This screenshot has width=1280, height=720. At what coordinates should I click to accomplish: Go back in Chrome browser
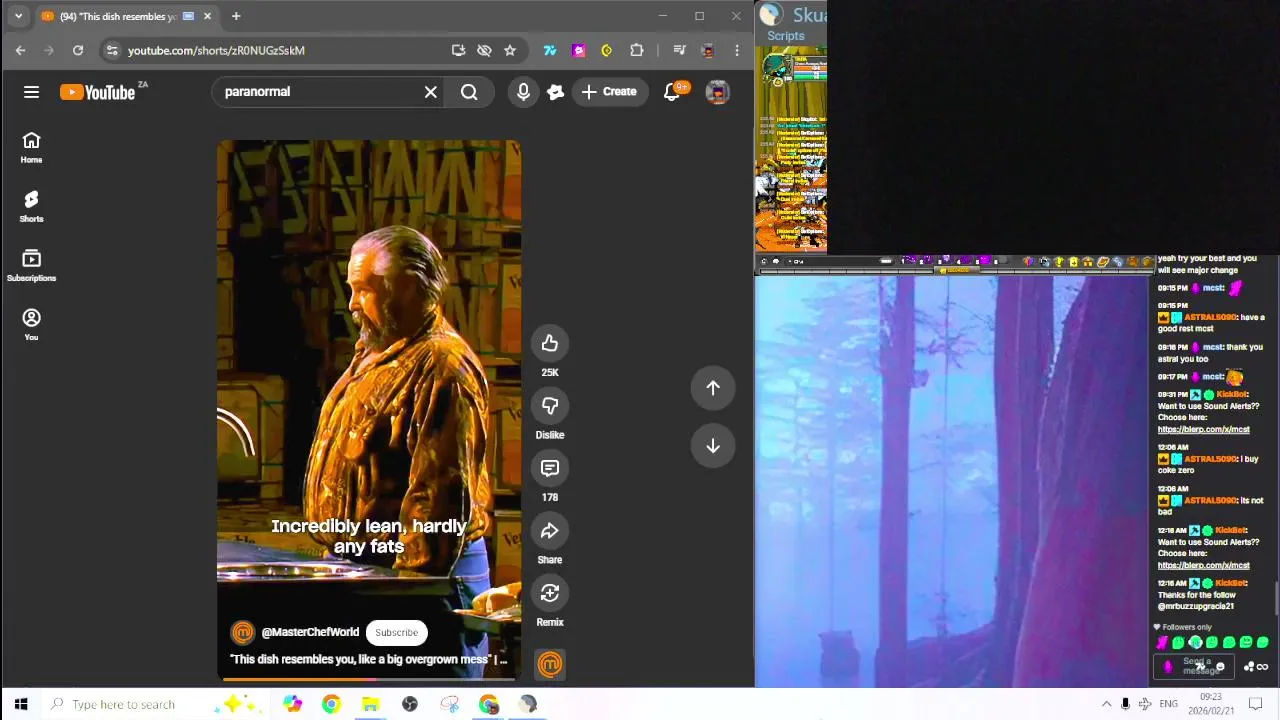click(21, 50)
